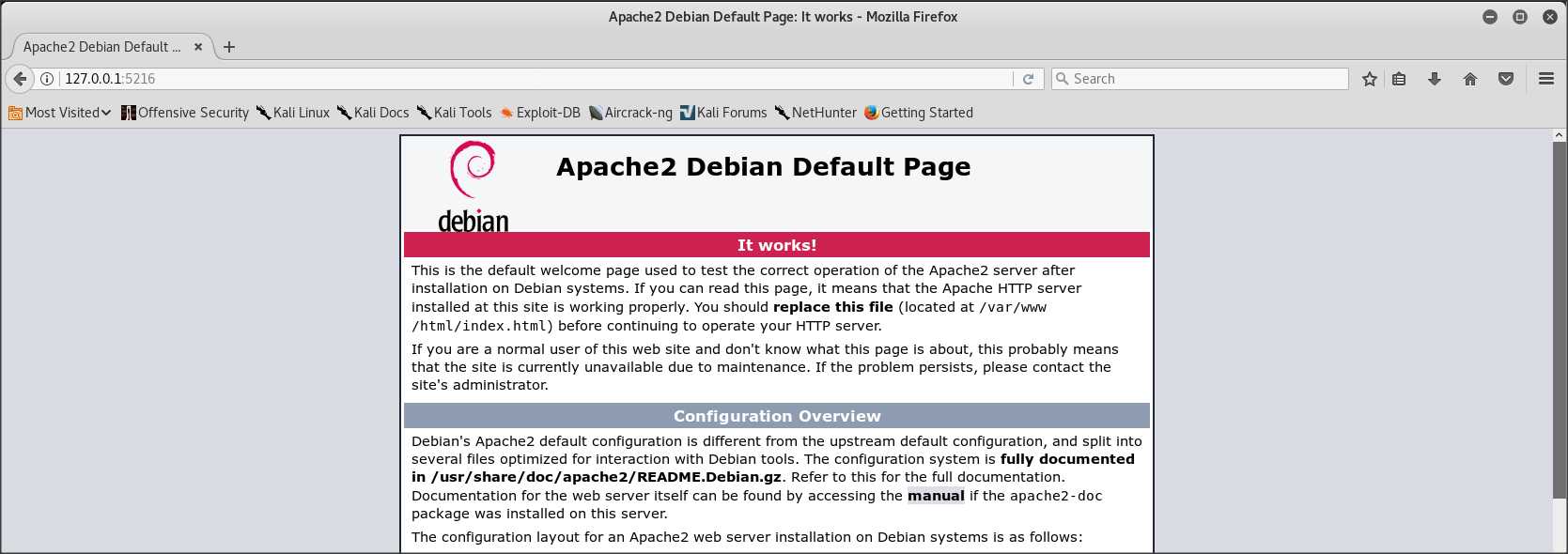Click the bold 'replace this file' text
The height and width of the screenshot is (554, 1568).
click(x=833, y=307)
